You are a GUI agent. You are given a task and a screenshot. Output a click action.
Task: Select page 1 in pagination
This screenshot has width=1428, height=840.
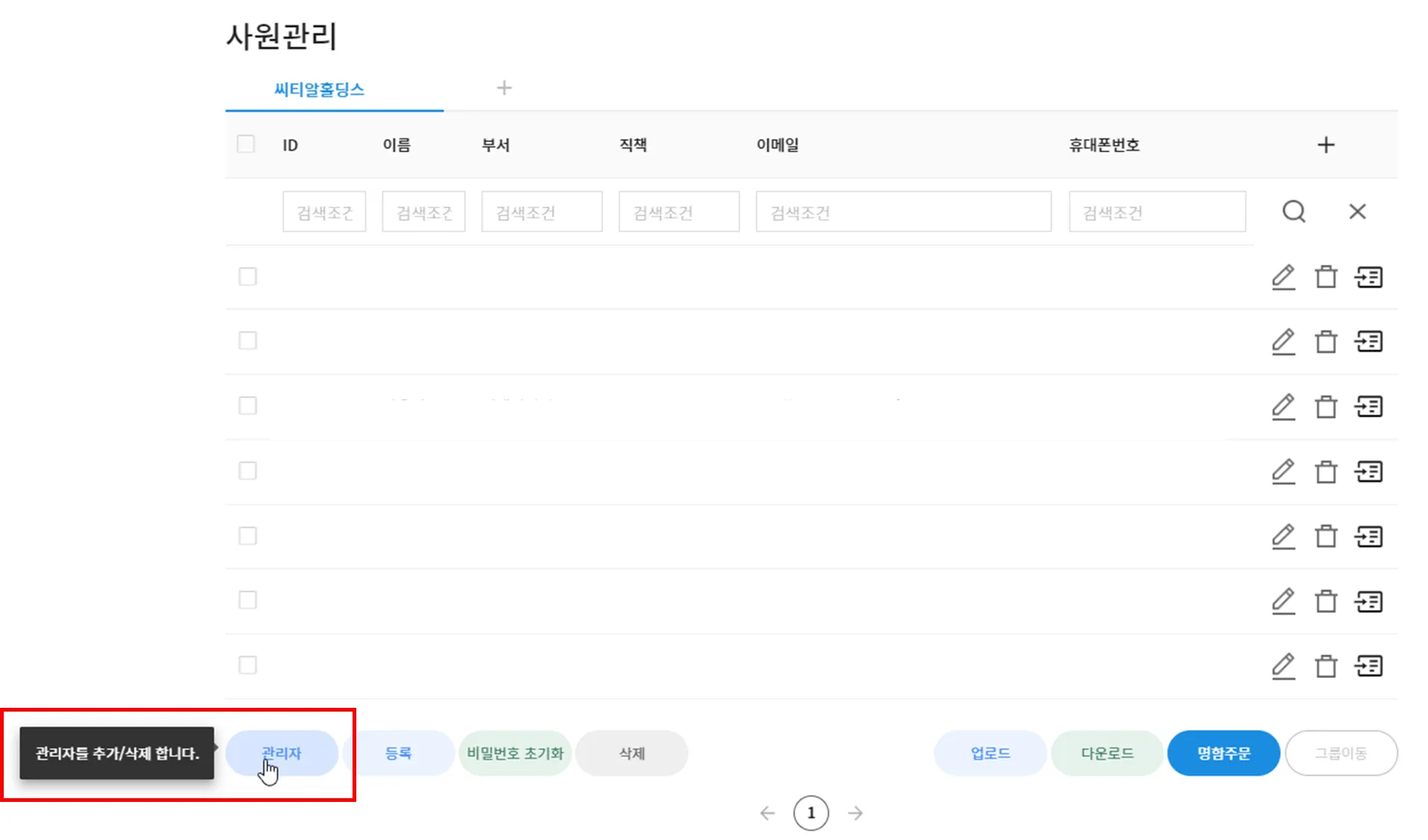811,812
